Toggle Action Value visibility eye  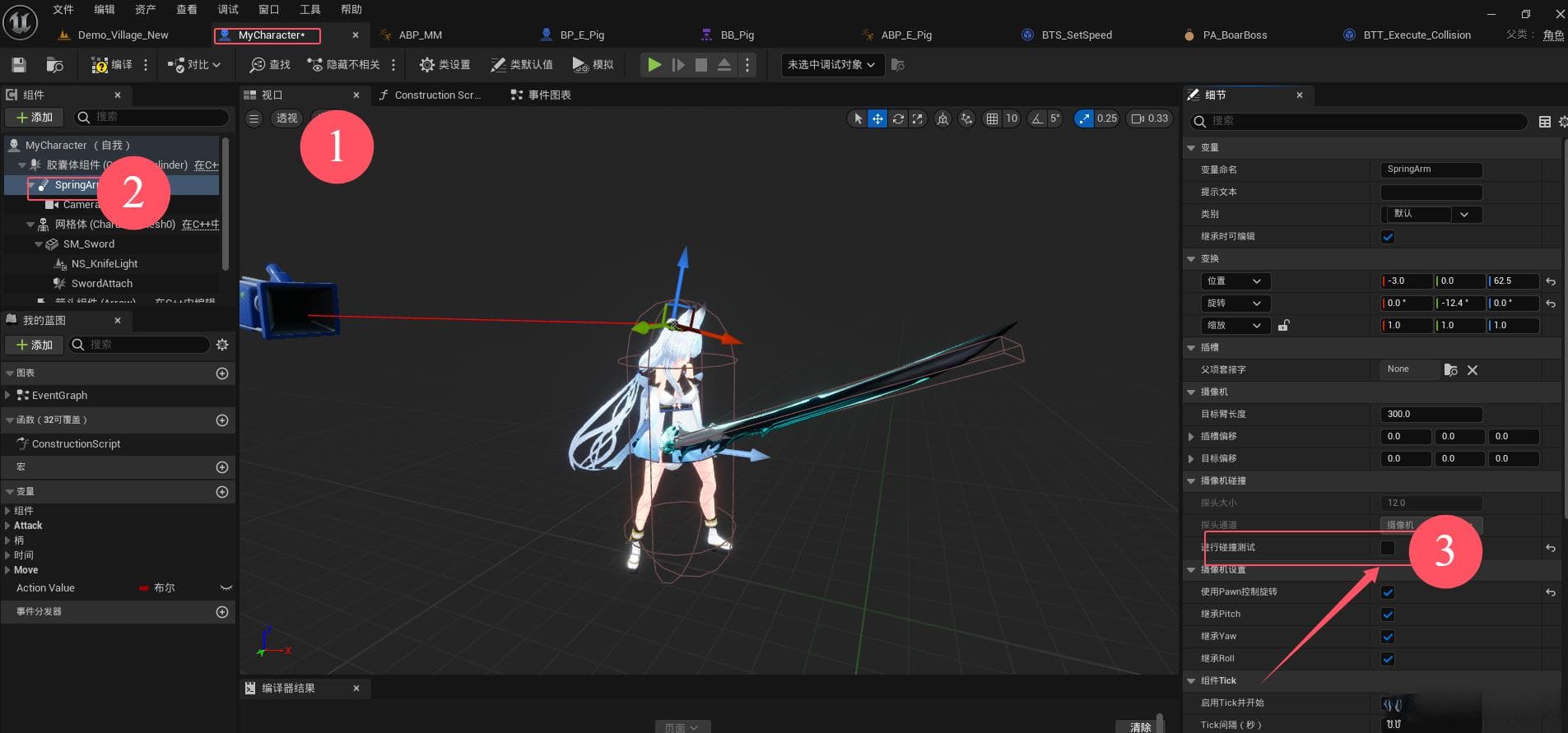click(226, 588)
